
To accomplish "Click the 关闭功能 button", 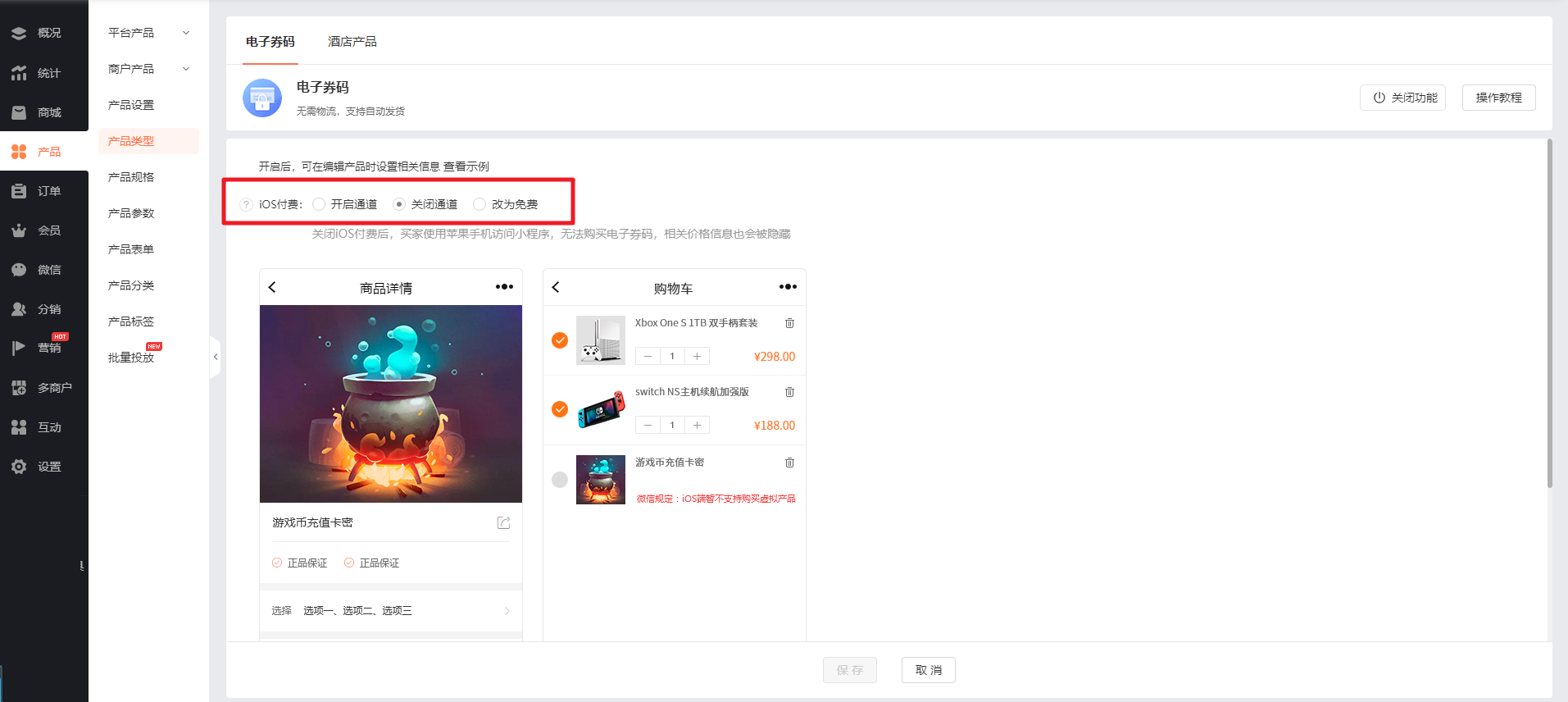I will coord(1402,98).
